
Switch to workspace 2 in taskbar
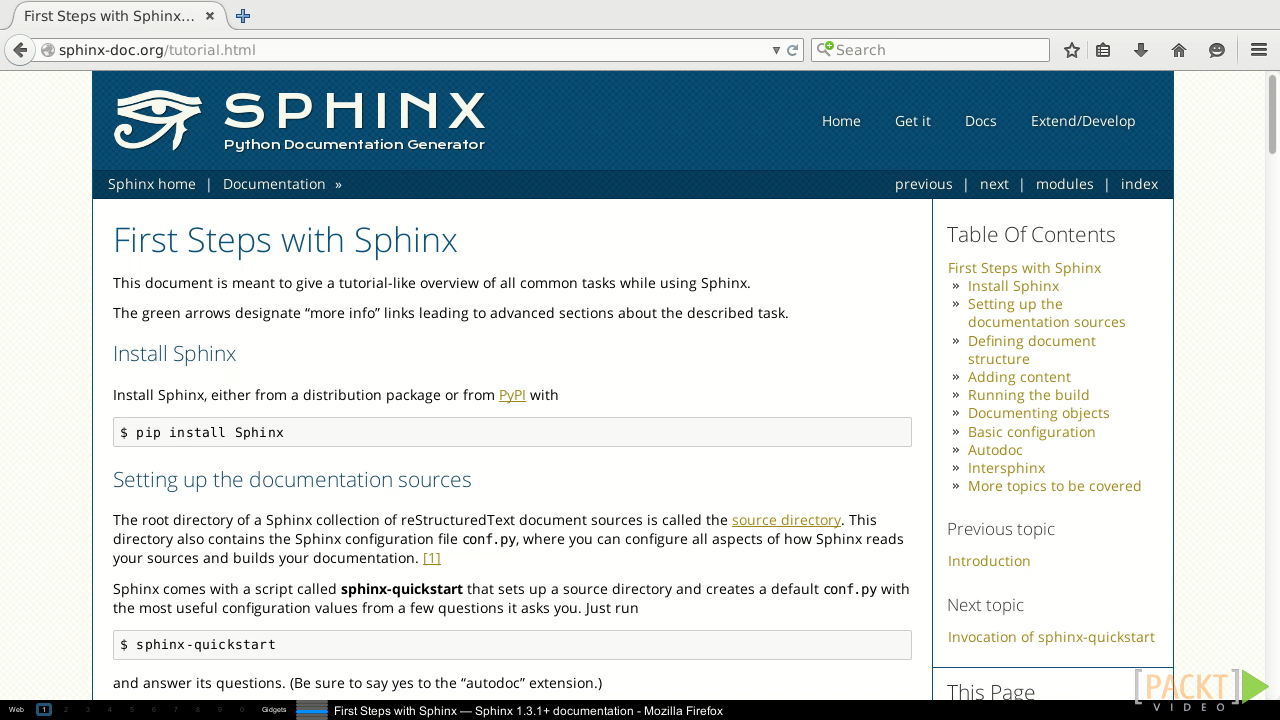pos(65,710)
